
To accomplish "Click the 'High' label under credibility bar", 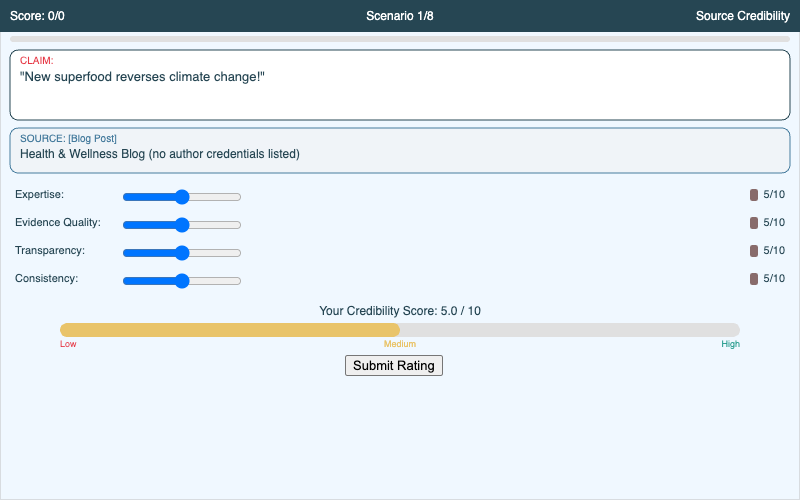I will click(730, 344).
